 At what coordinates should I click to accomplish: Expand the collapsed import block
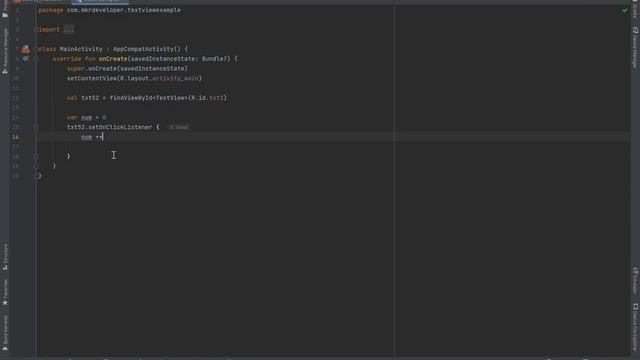(69, 29)
